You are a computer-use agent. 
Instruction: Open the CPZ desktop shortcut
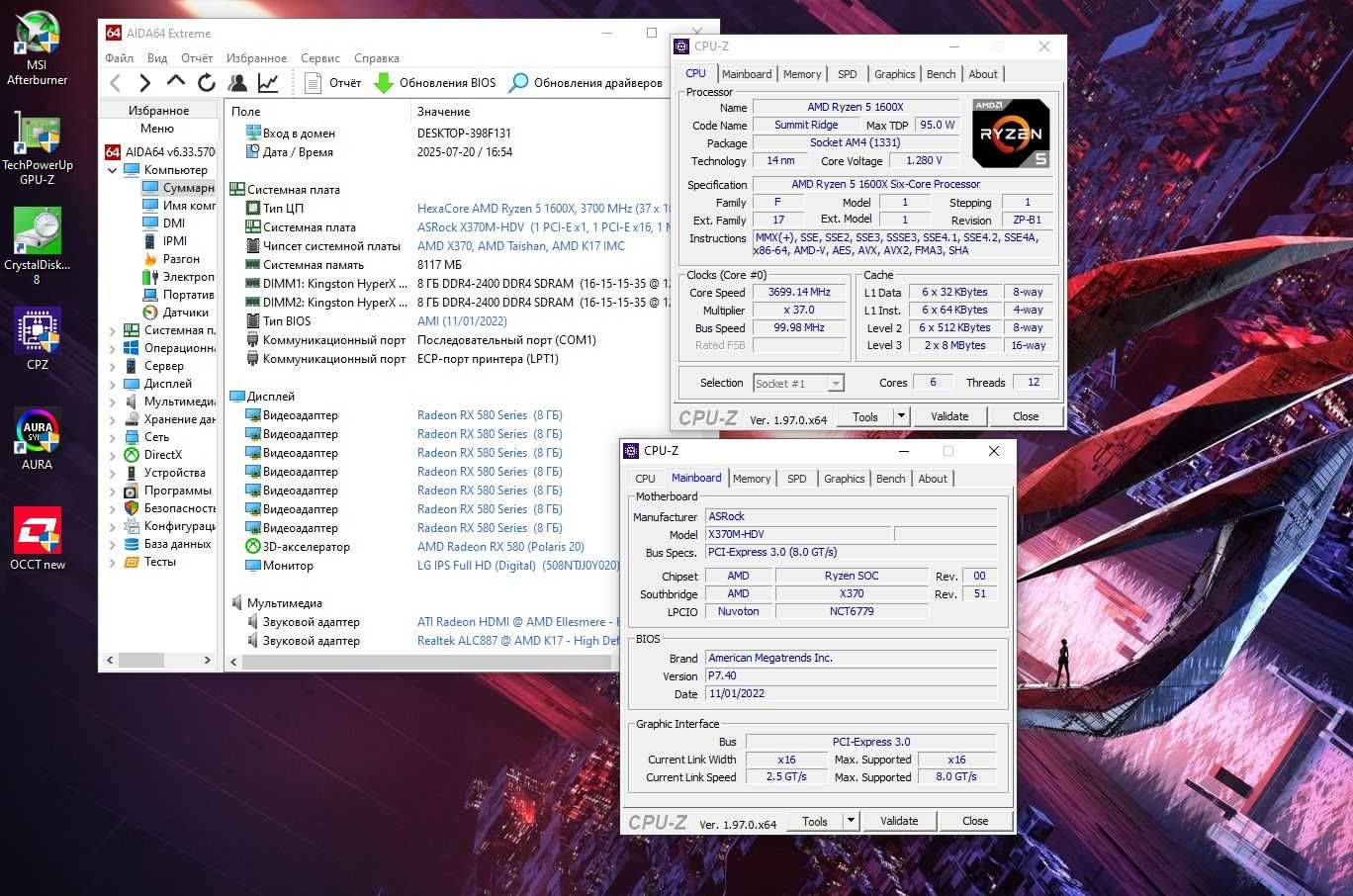(x=37, y=338)
